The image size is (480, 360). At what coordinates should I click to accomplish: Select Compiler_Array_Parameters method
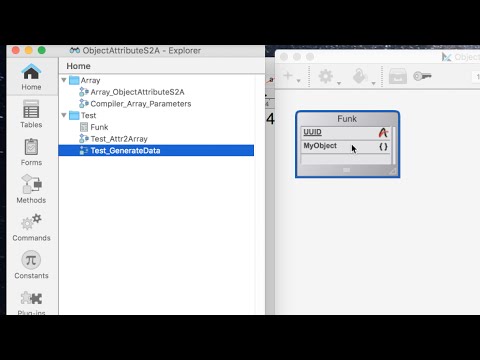[x=141, y=104]
